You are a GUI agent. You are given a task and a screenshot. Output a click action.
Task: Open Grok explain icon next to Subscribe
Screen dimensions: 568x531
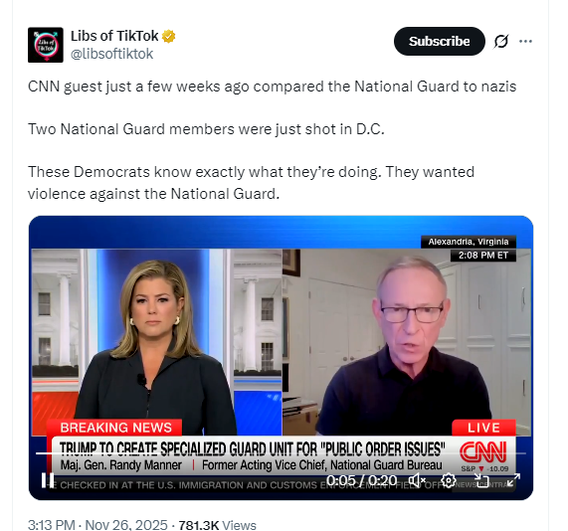click(501, 41)
